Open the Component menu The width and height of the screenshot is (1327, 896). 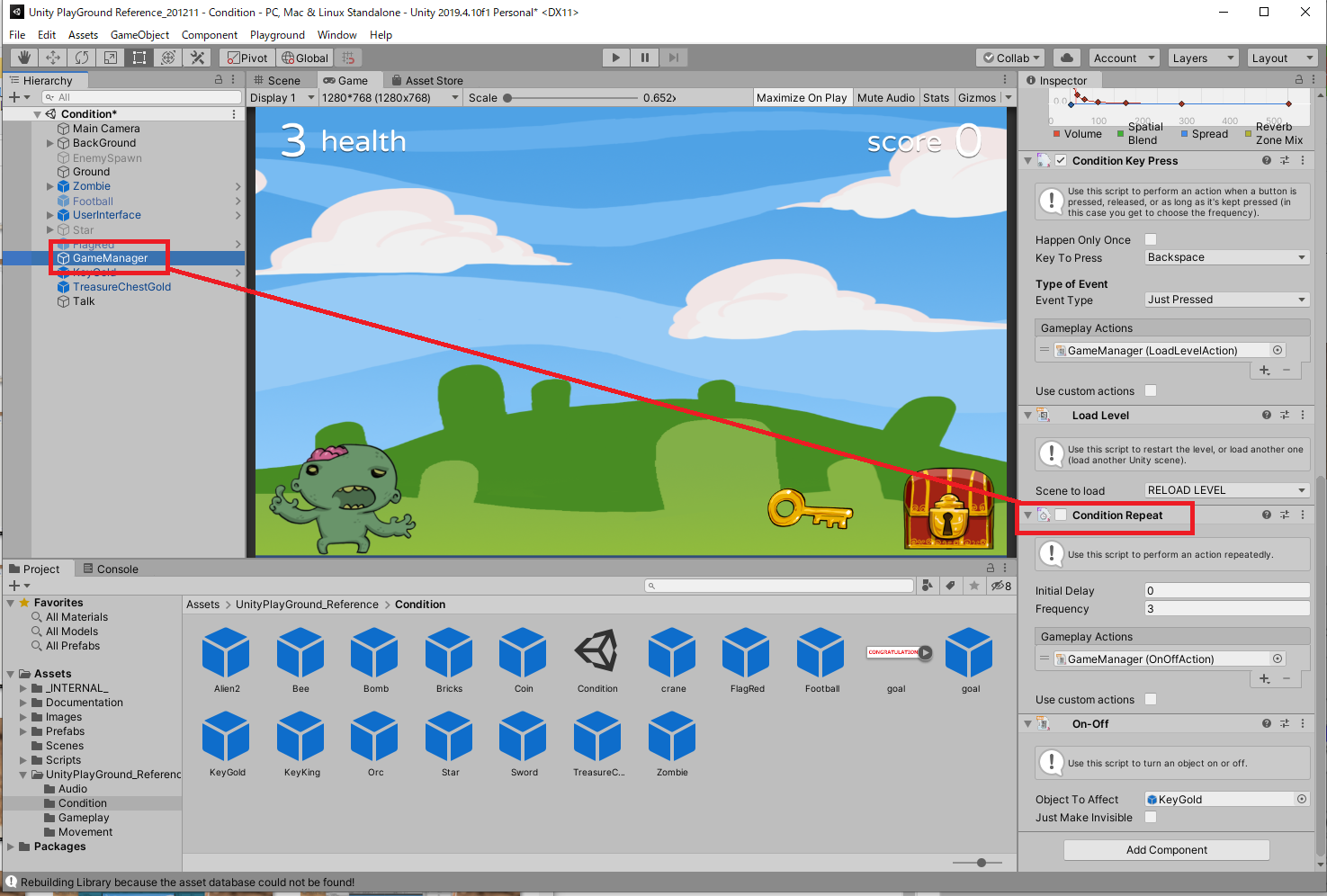click(x=210, y=35)
